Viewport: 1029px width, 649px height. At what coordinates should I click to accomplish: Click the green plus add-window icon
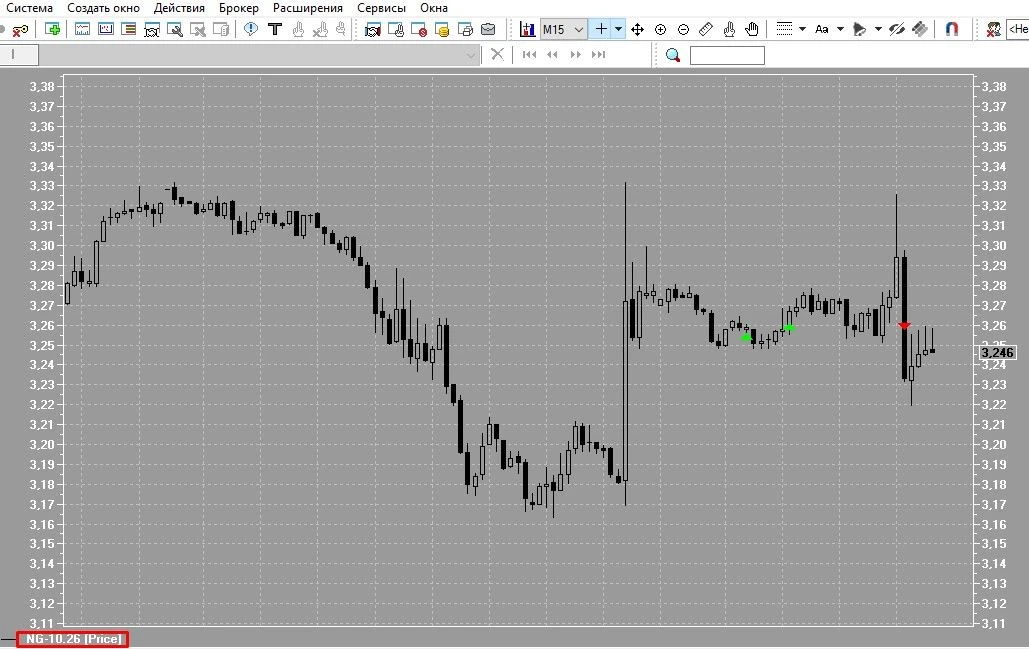[x=52, y=30]
